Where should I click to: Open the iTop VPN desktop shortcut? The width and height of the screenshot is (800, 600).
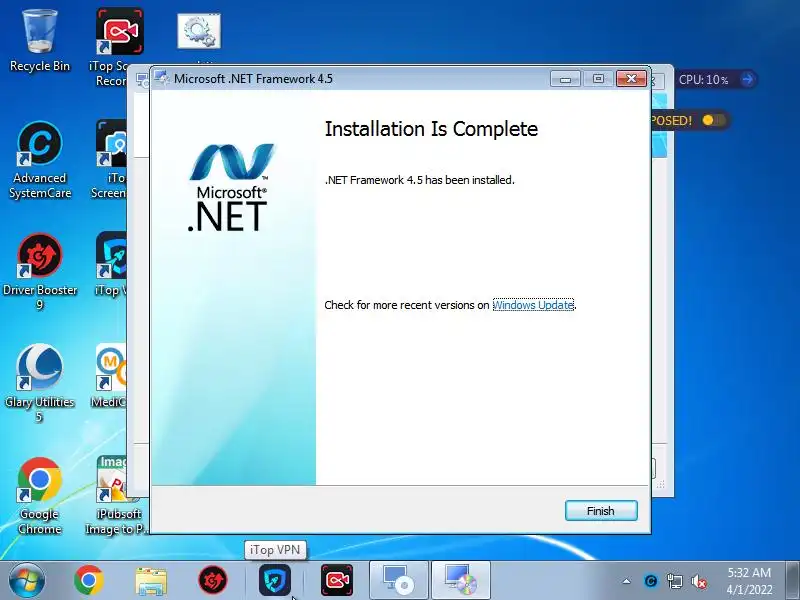(x=111, y=264)
